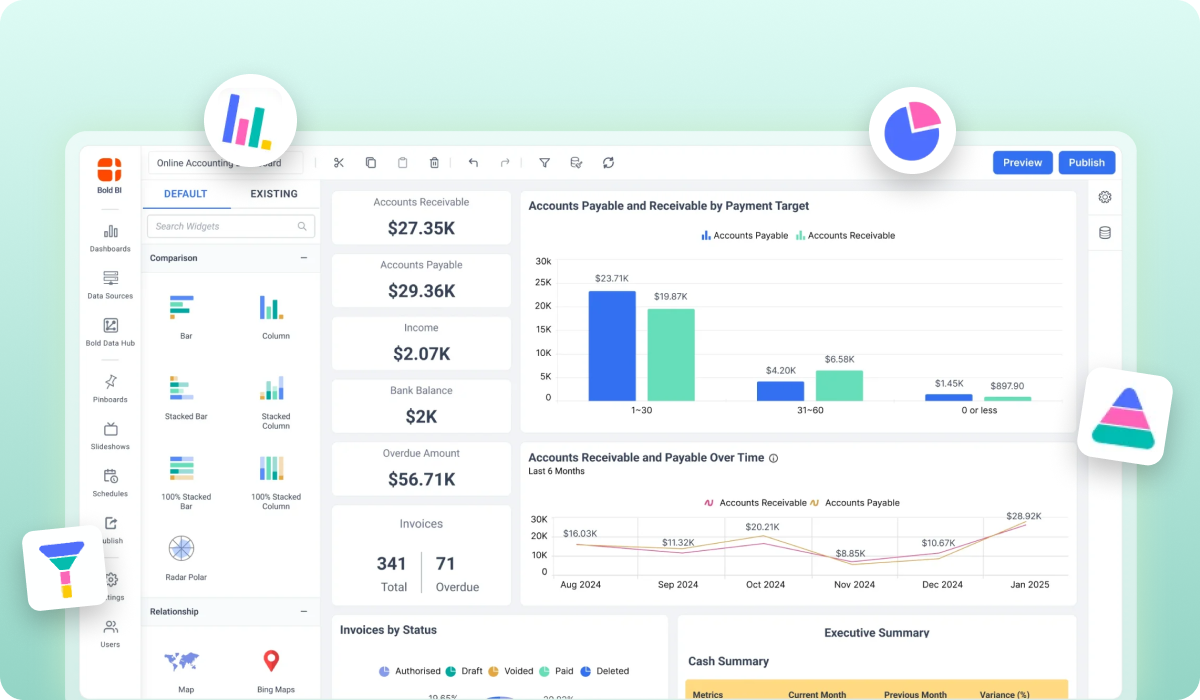This screenshot has height=700, width=1200.
Task: Click the Online Accounting dashboard name field
Action: (x=225, y=163)
